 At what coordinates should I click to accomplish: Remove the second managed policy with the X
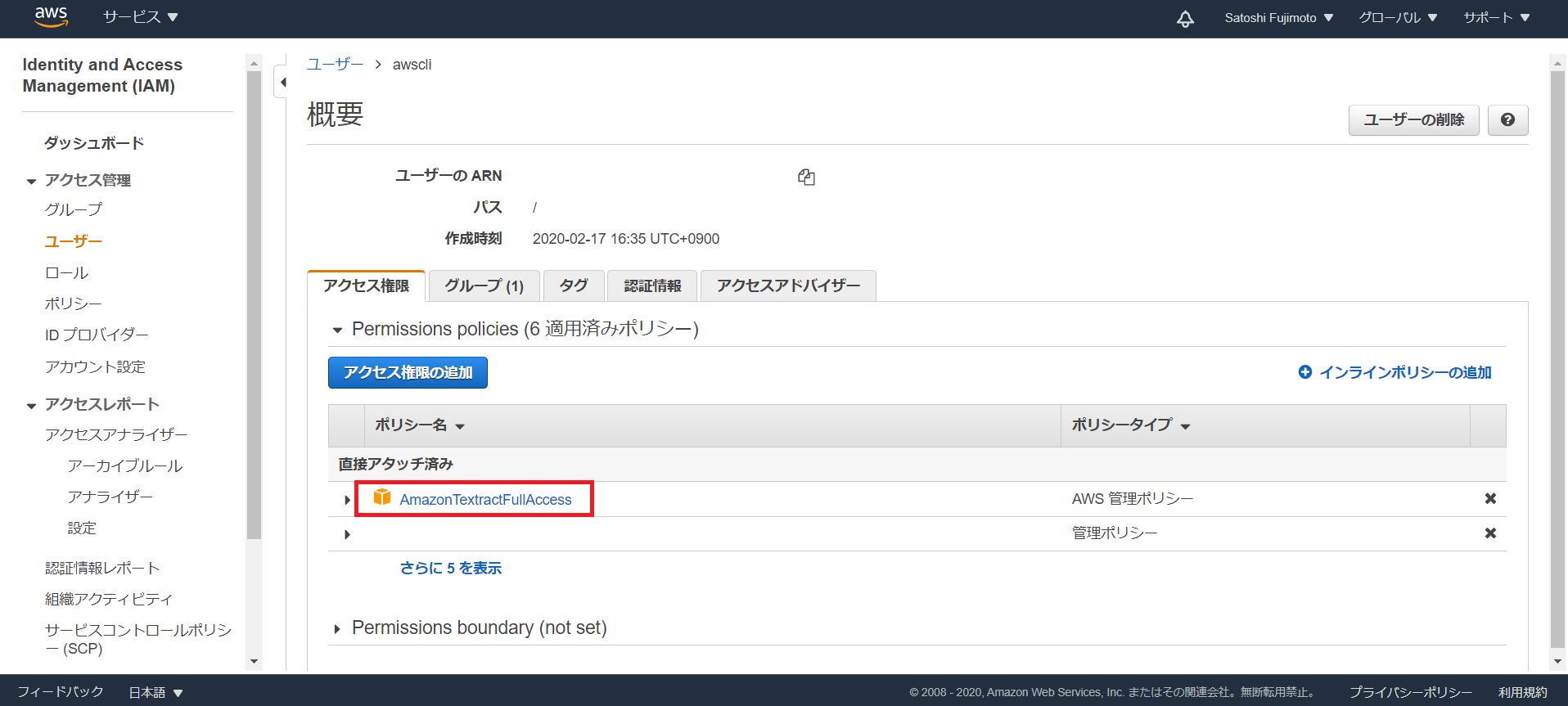(1490, 533)
